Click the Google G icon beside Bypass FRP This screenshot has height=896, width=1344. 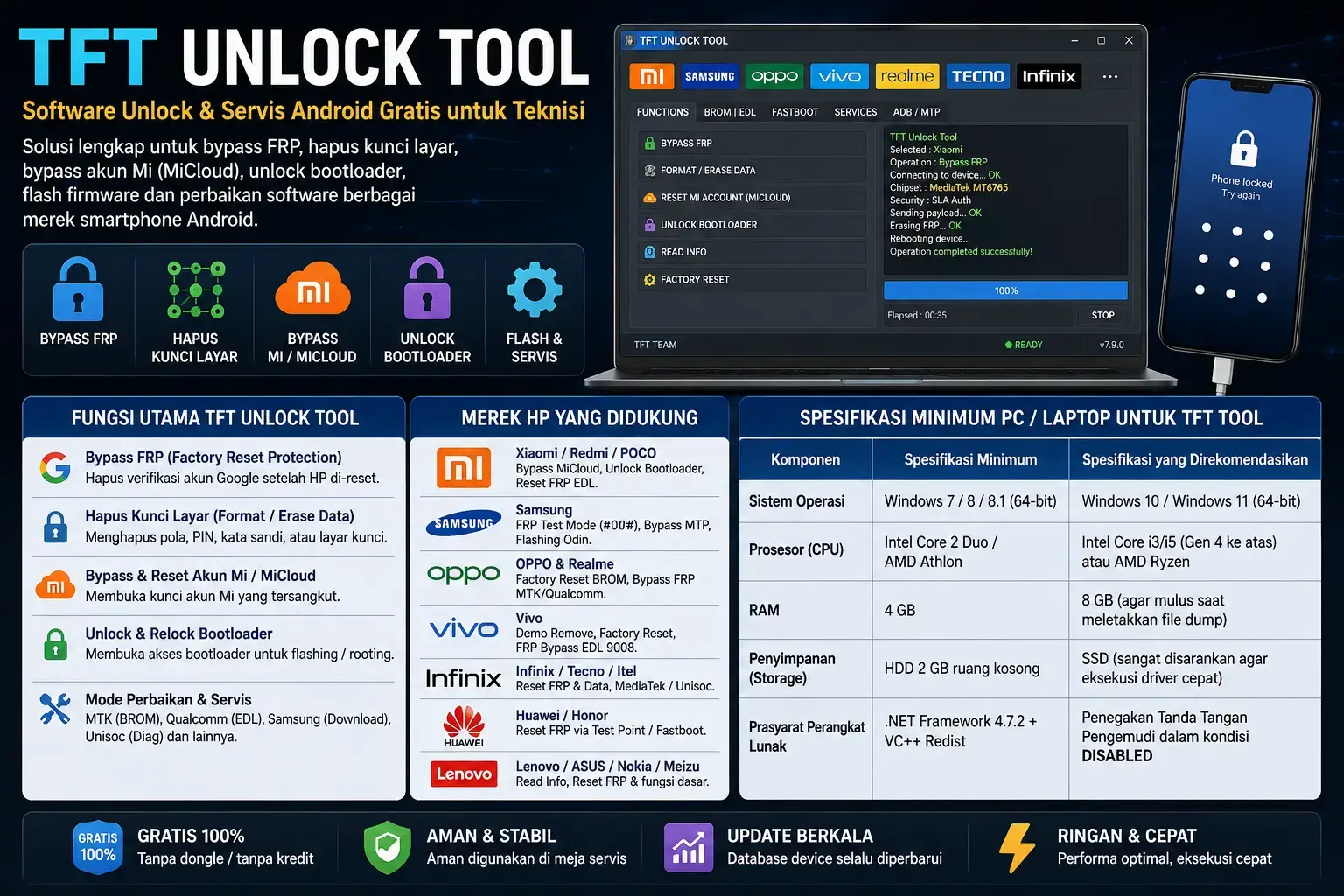(55, 468)
